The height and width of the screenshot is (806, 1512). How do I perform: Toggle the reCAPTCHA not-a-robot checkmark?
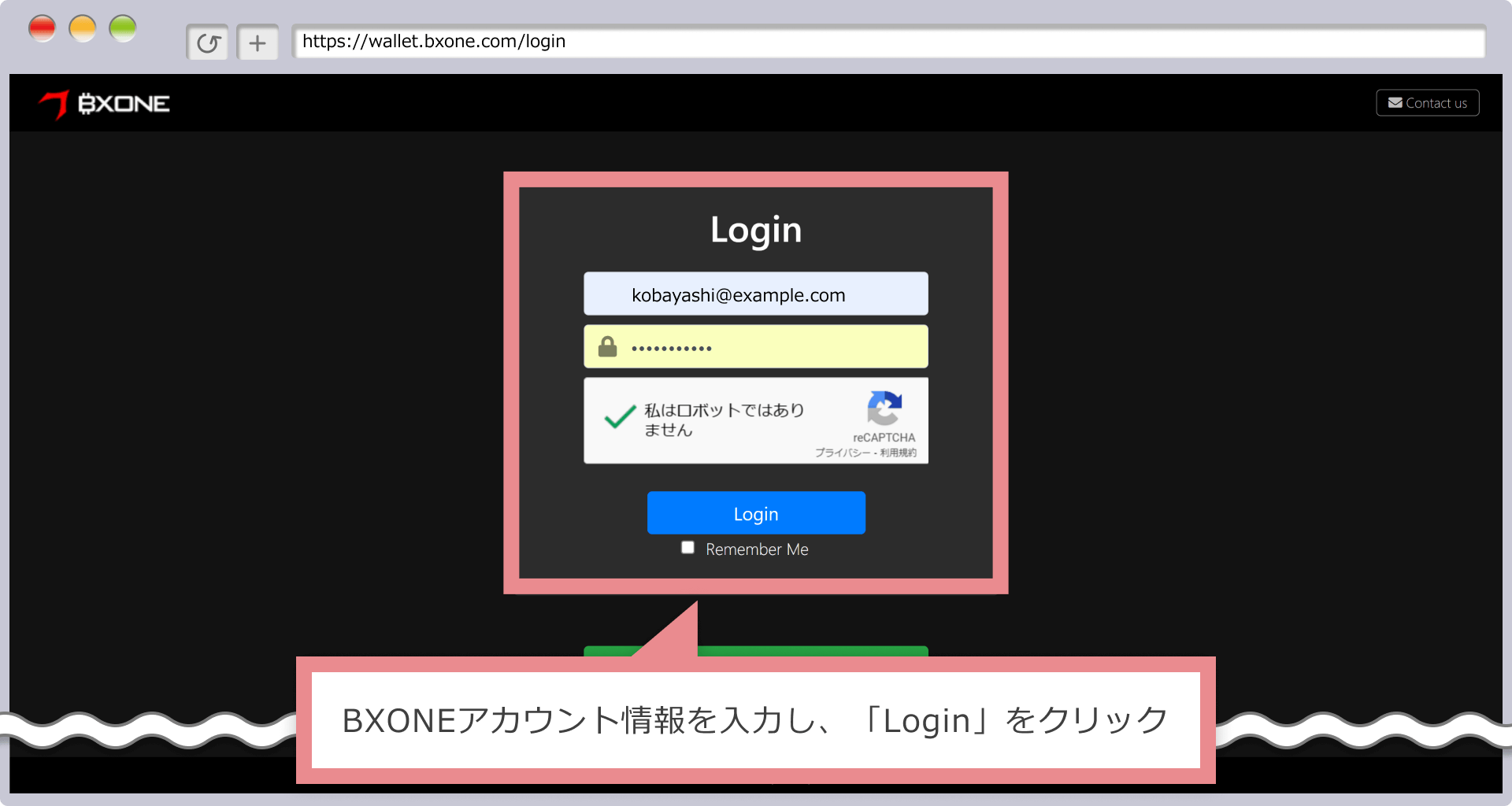[620, 416]
